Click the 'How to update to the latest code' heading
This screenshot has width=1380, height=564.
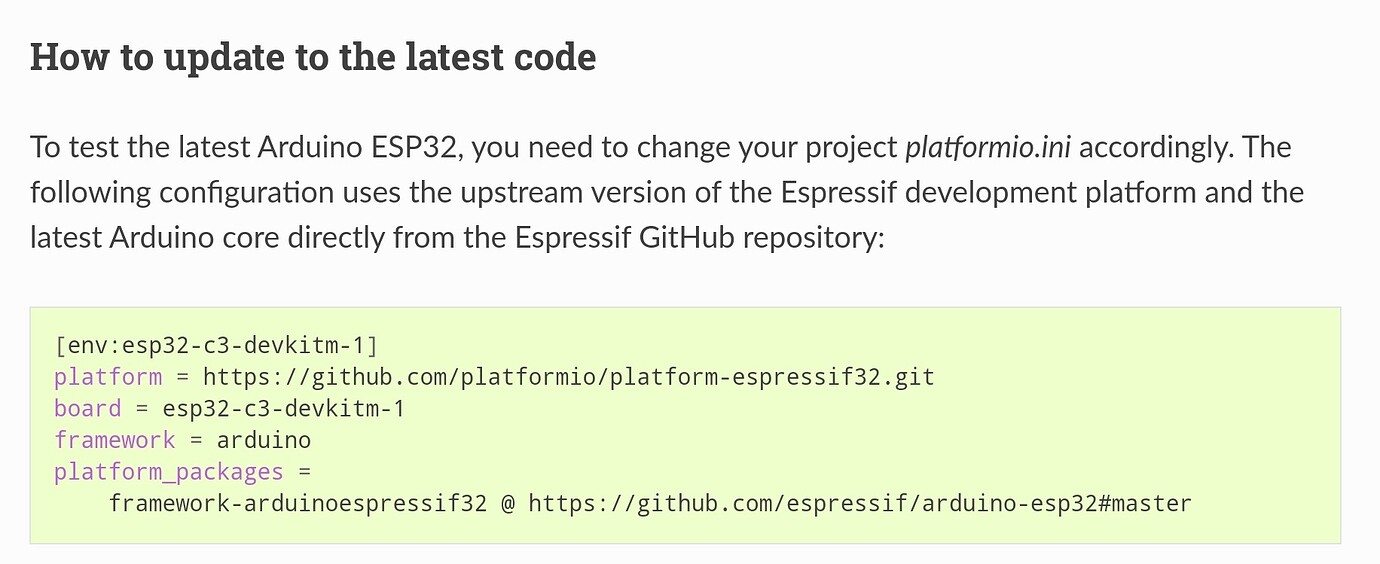coord(313,58)
